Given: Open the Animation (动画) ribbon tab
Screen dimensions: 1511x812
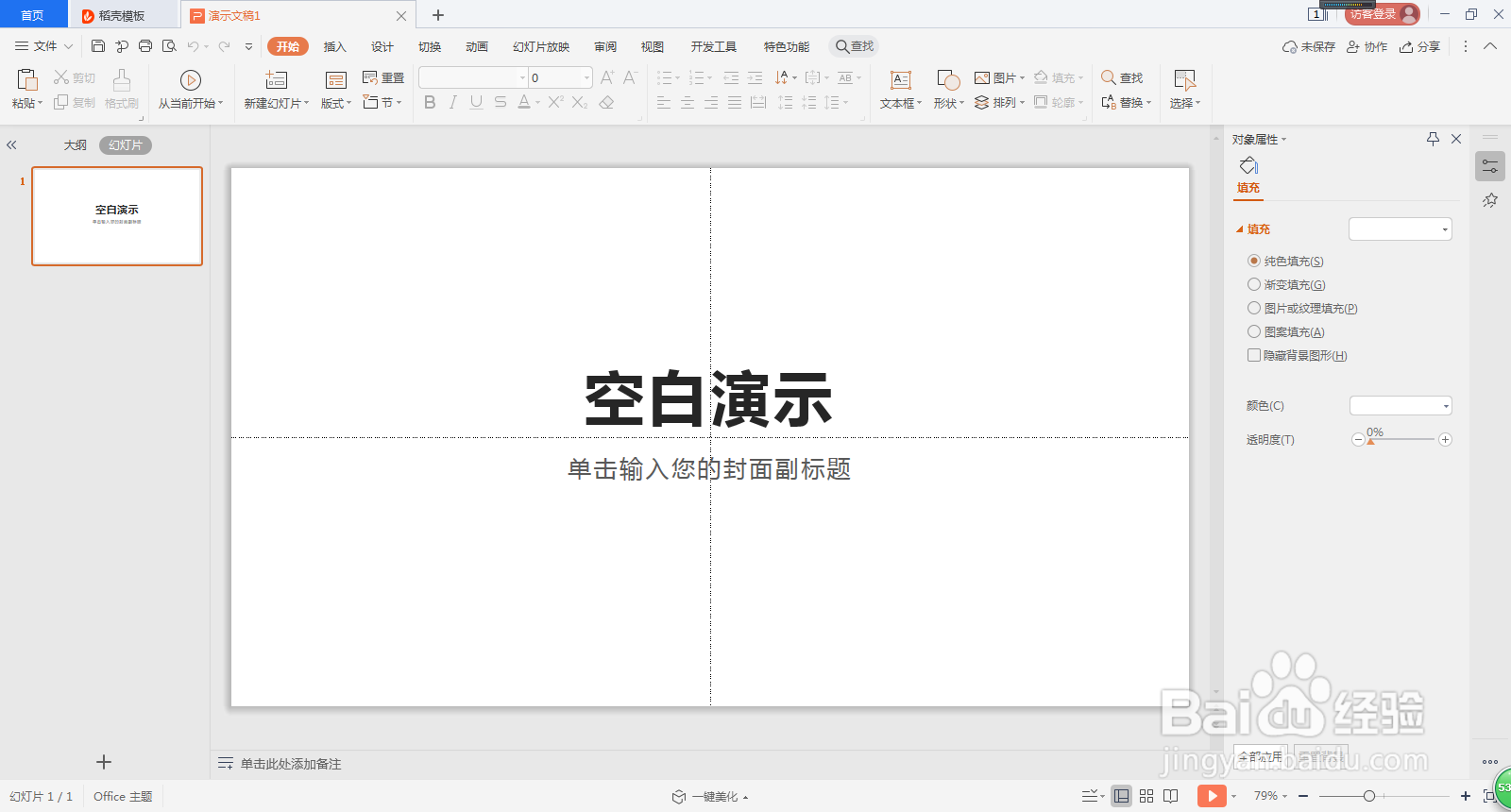Looking at the screenshot, I should (477, 46).
